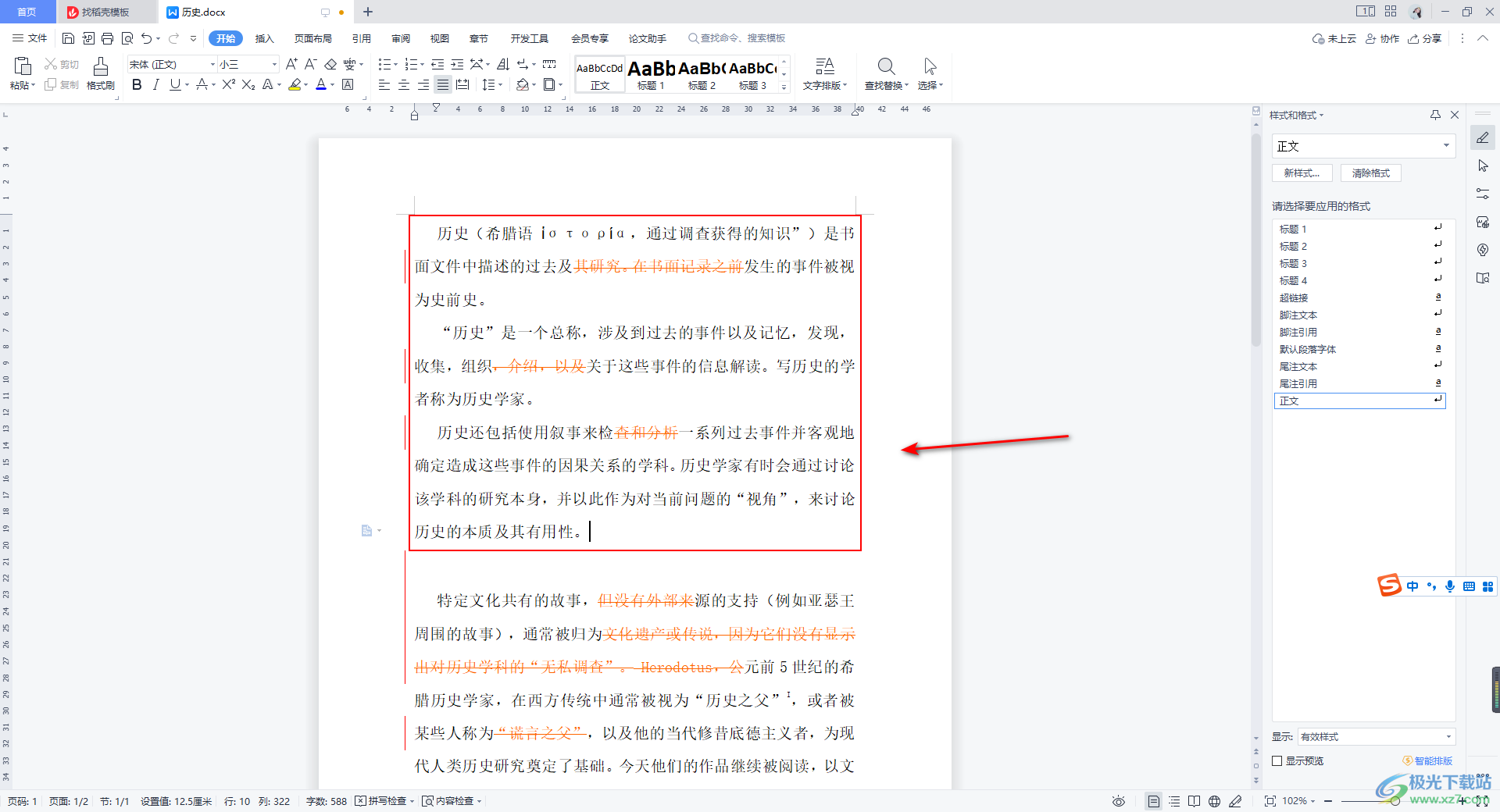Click the Print icon in quick toolbar
This screenshot has width=1500, height=812.
point(108,38)
